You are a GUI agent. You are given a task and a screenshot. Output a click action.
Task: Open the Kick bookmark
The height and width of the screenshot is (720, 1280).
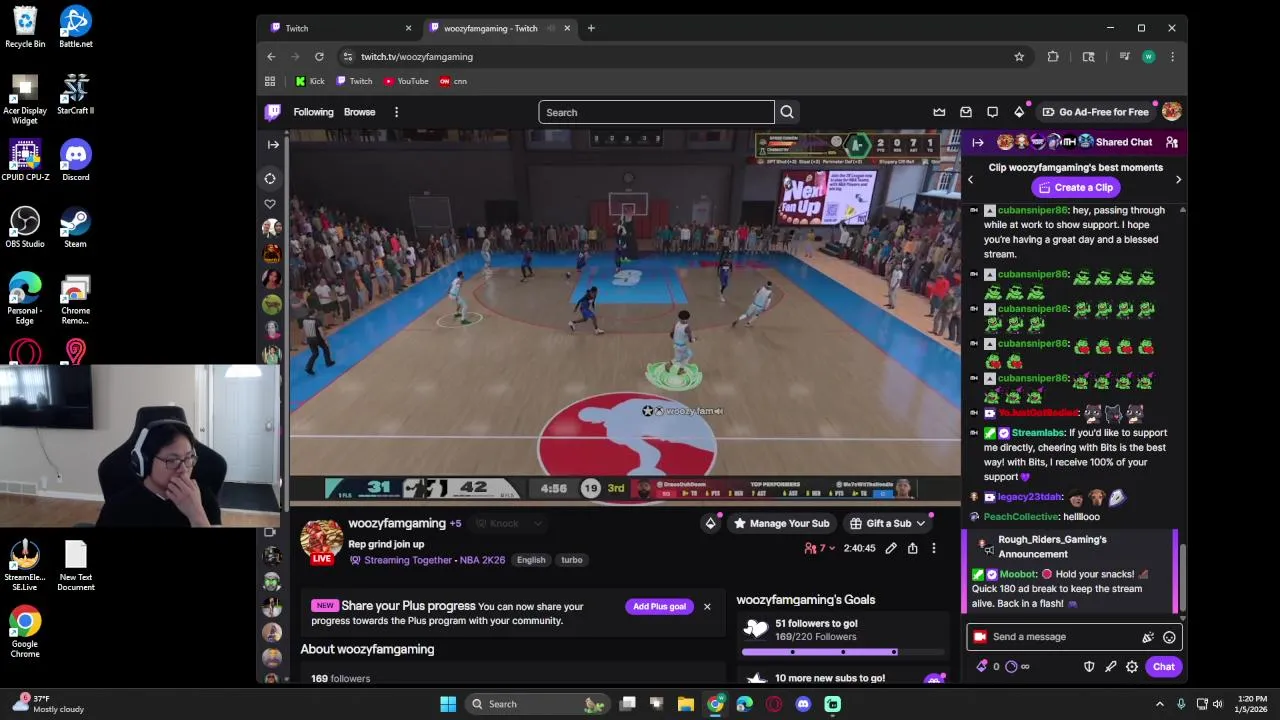[310, 81]
